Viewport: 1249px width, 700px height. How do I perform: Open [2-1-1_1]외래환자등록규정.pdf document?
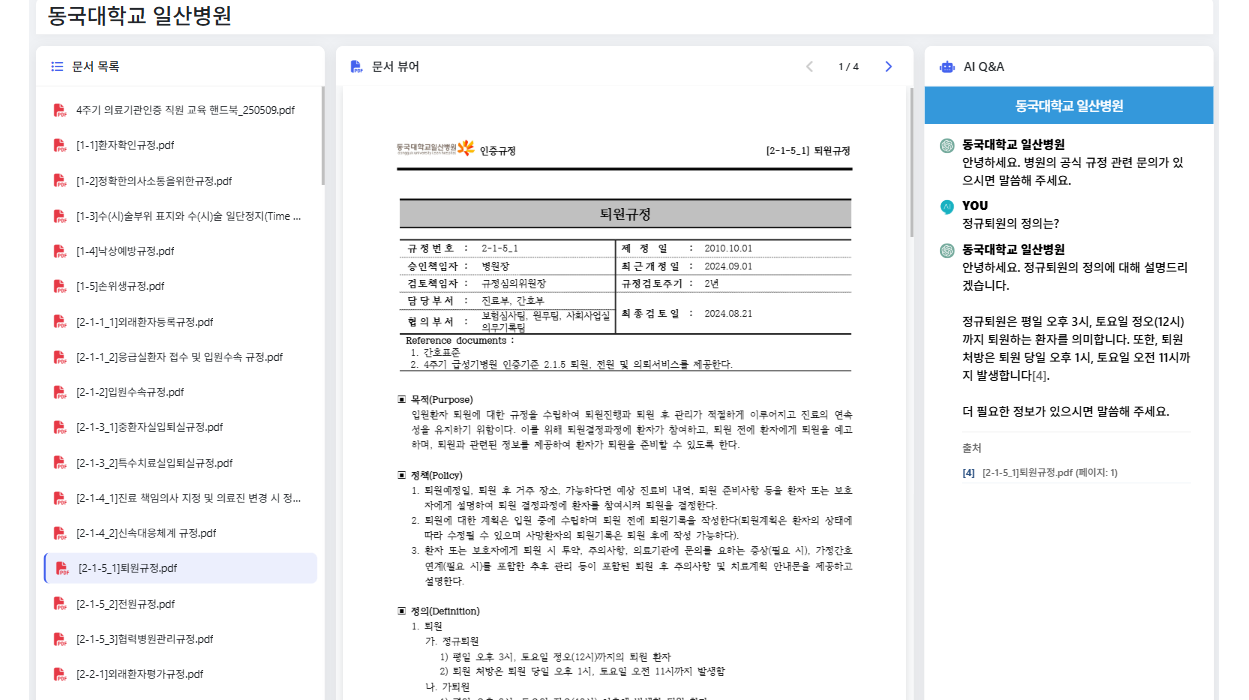click(x=145, y=322)
